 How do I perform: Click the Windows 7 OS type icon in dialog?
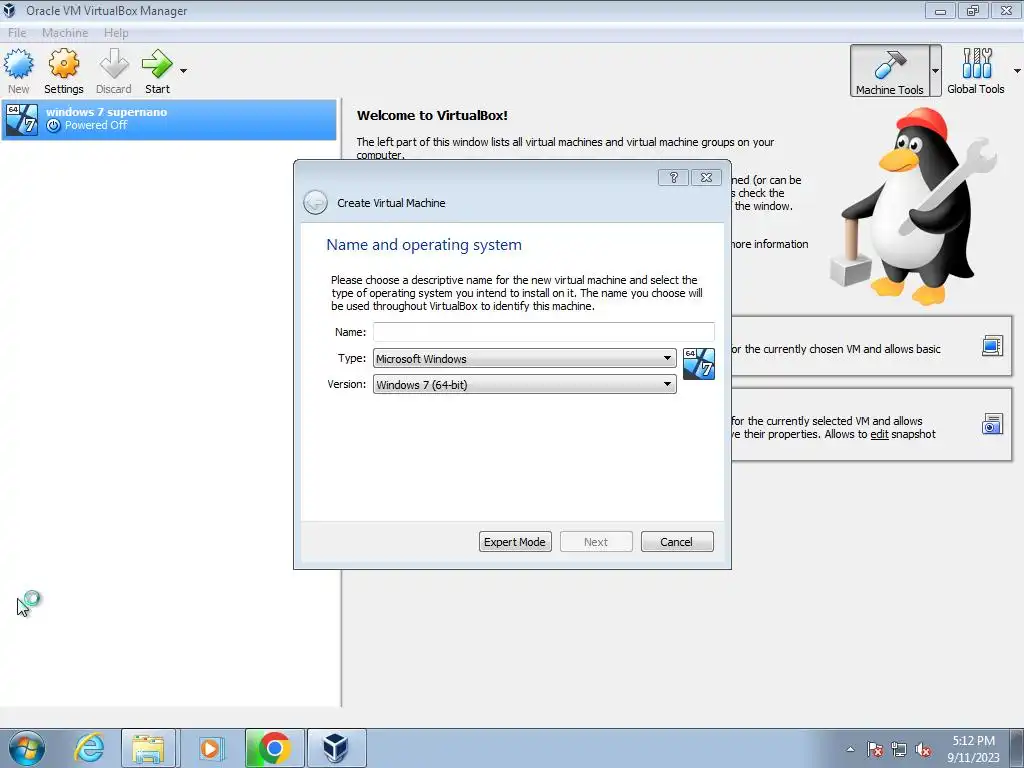[699, 364]
